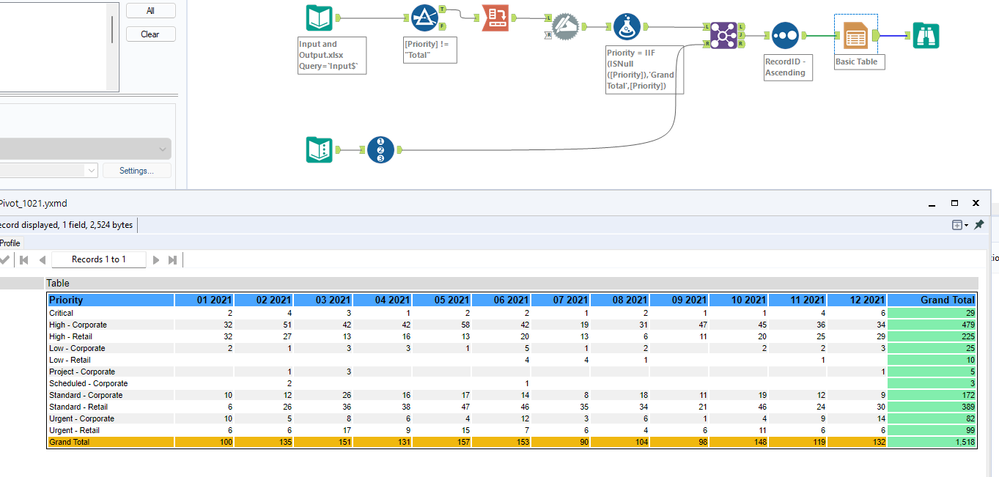Image resolution: width=999 pixels, height=477 pixels.
Task: Click the checkmark icon in results toolbar
Action: click(5, 260)
